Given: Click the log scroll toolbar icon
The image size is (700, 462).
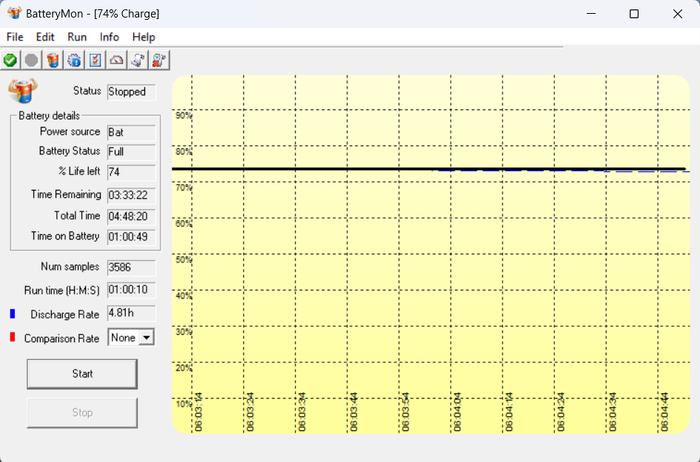Looking at the screenshot, I should 138,60.
